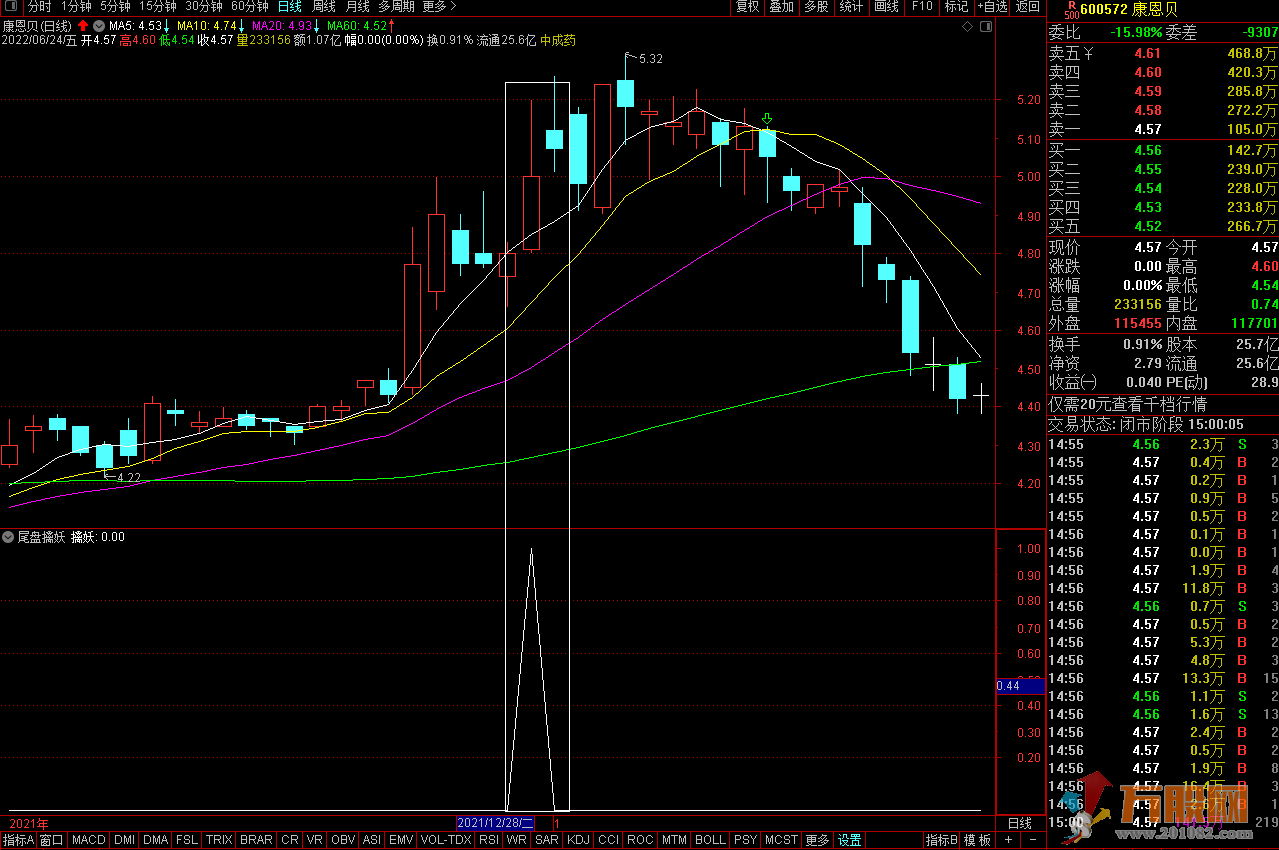This screenshot has width=1279, height=850.
Task: Expand 更多 indicators in bottom bar
Action: coord(818,840)
